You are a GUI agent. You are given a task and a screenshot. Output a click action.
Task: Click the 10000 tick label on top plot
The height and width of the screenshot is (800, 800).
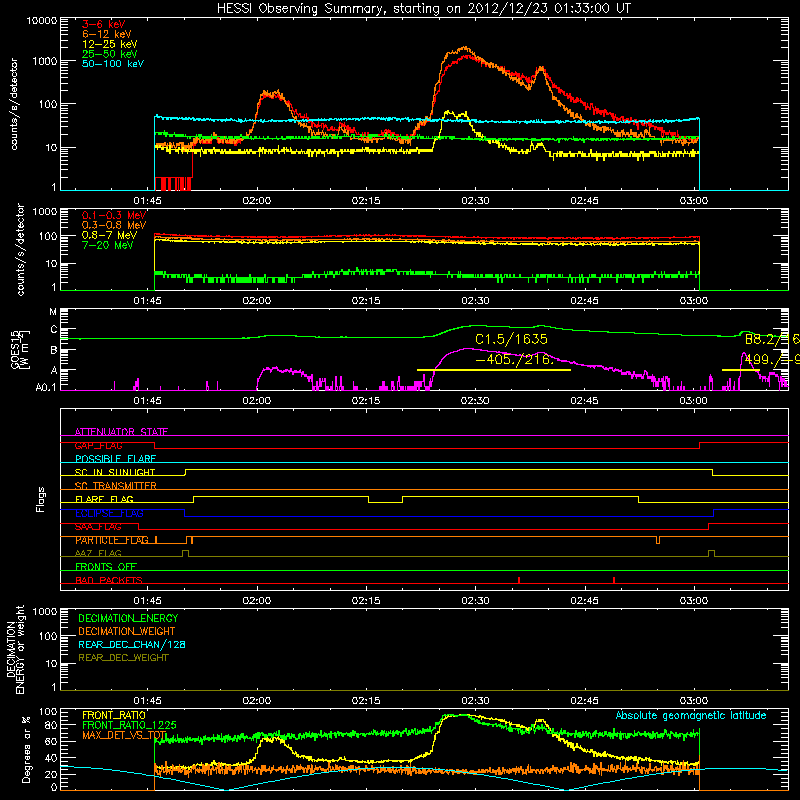(x=42, y=21)
